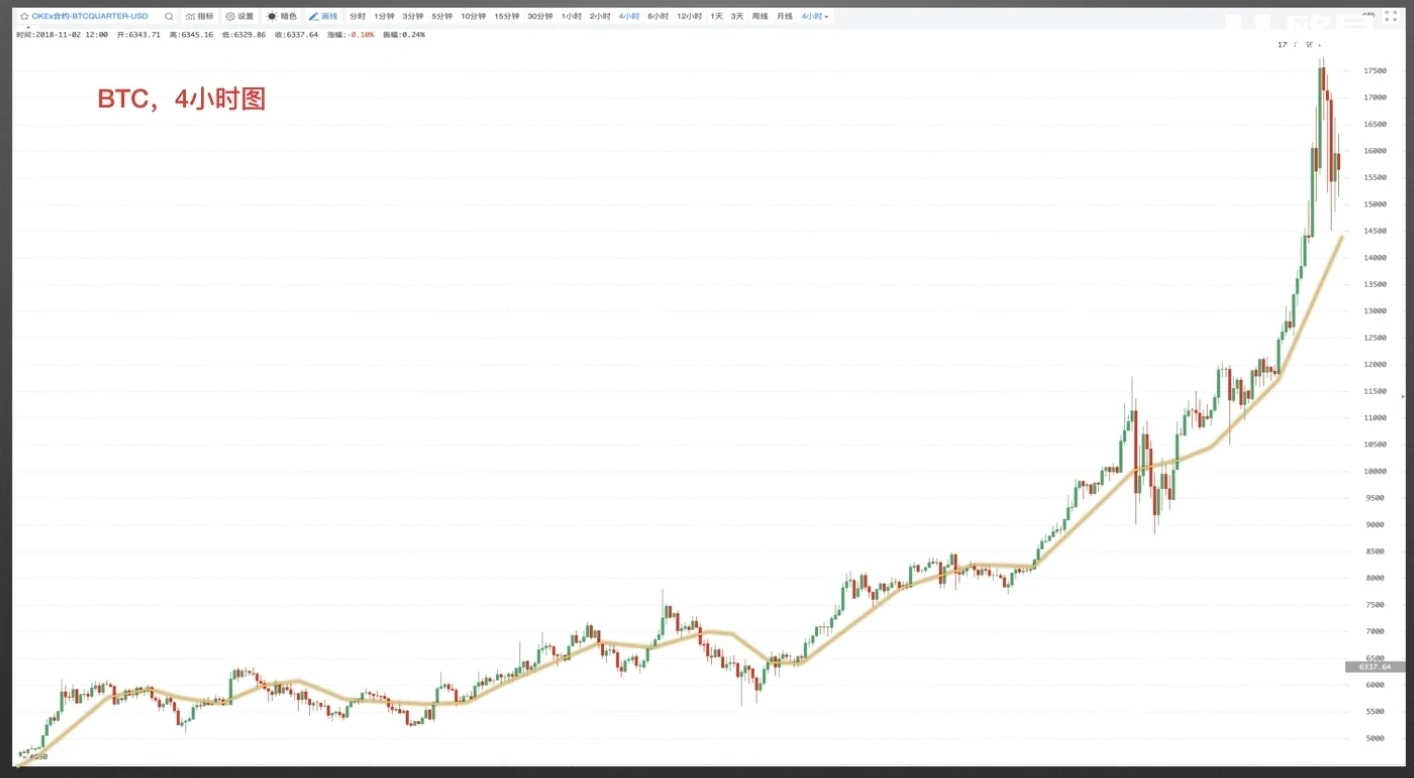Switch chart to 30分钟 interval
The image size is (1414, 778).
coord(539,17)
